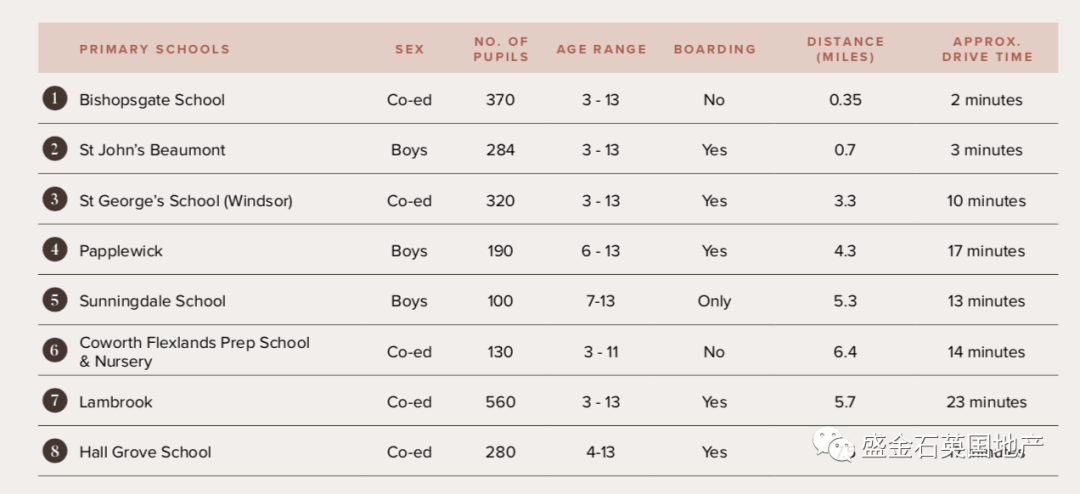The width and height of the screenshot is (1080, 494).
Task: Select the number 8 circle badge
Action: click(54, 452)
